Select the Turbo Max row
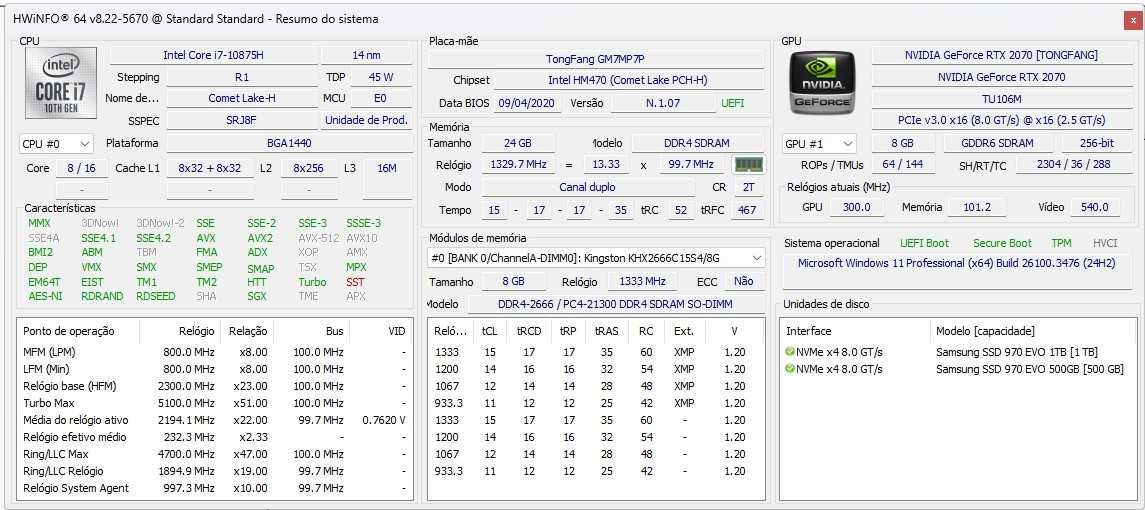The image size is (1145, 510). click(x=215, y=403)
